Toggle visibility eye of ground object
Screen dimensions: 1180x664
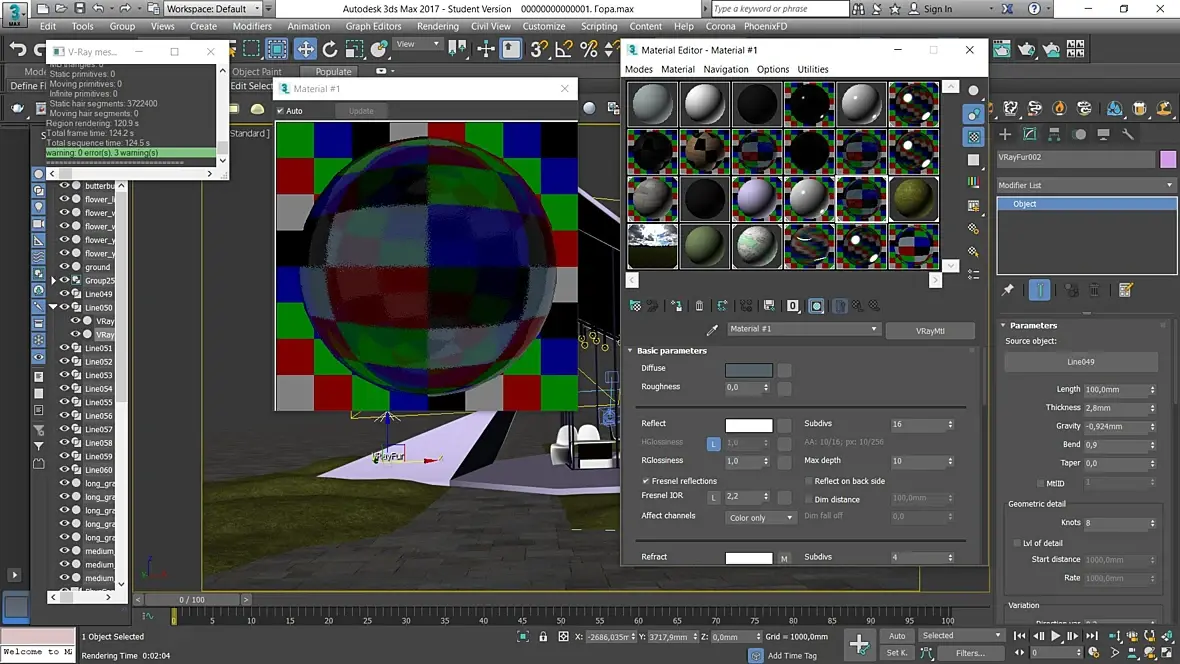64,267
